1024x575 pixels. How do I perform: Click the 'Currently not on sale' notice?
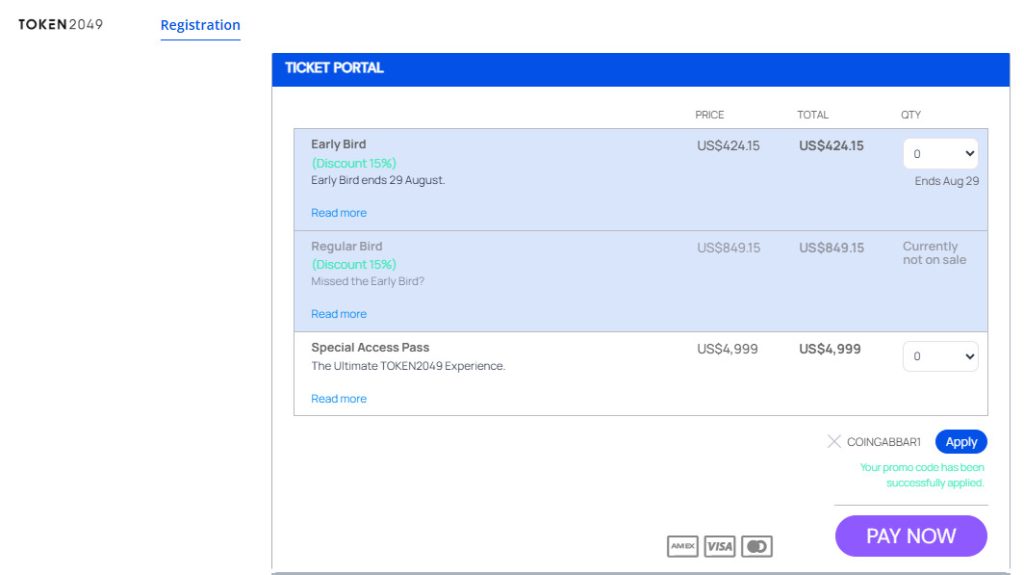click(x=935, y=253)
